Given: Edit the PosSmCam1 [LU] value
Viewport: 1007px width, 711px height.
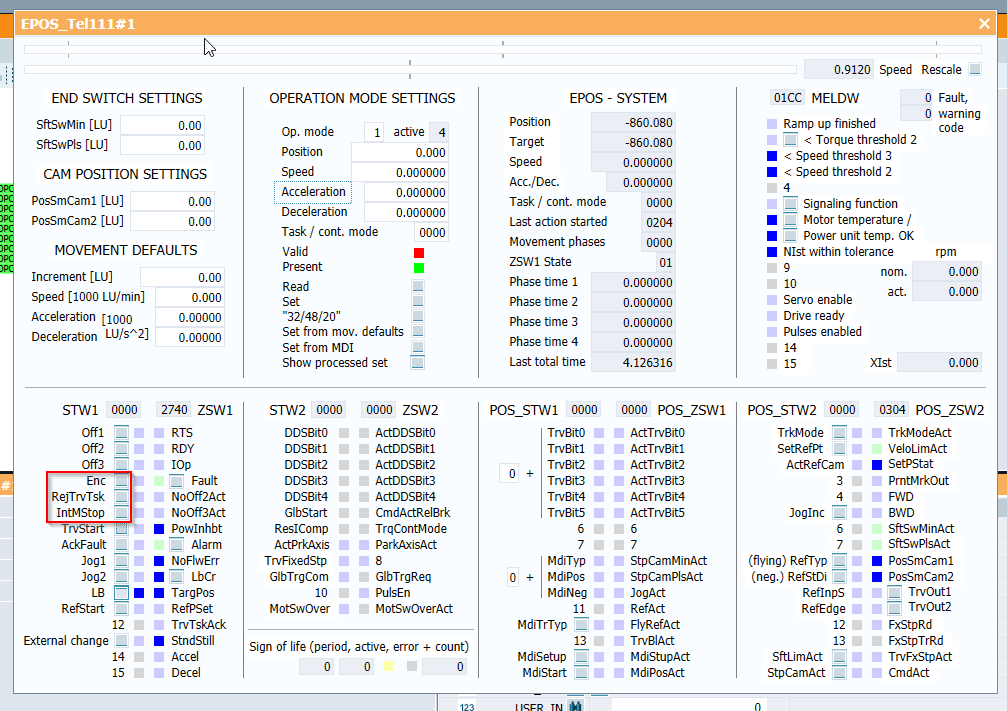Looking at the screenshot, I should tap(173, 202).
